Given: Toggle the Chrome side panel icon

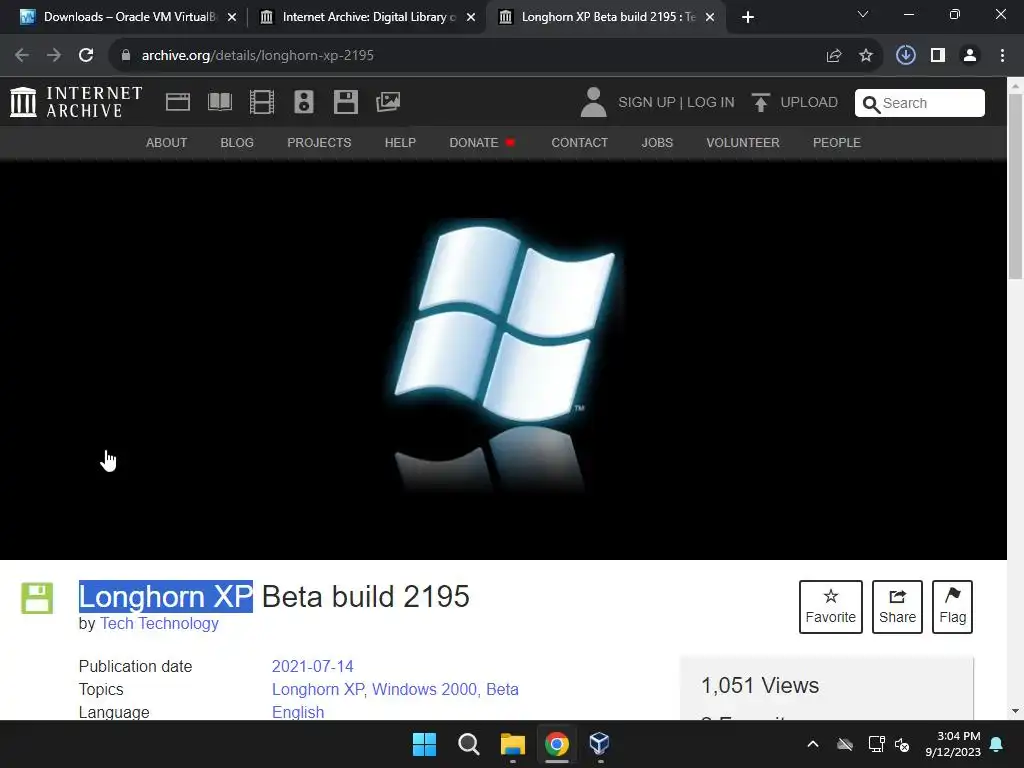Looking at the screenshot, I should pos(938,56).
